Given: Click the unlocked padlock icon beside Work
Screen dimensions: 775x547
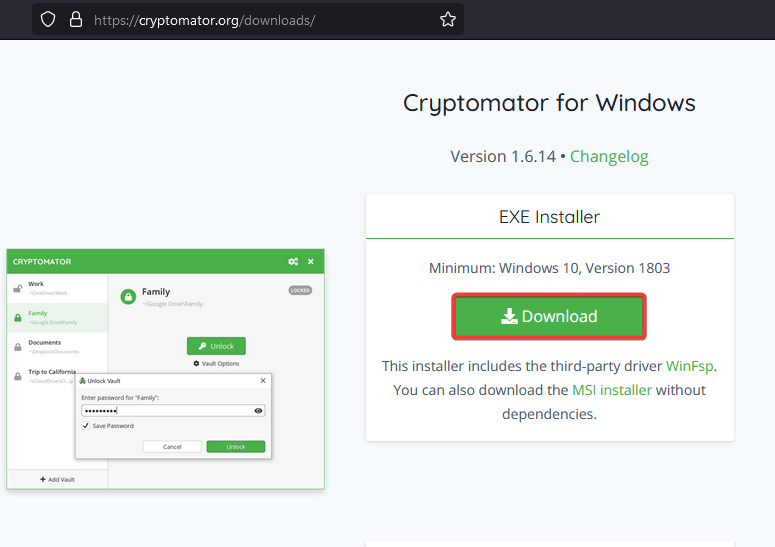Looking at the screenshot, I should (17, 288).
